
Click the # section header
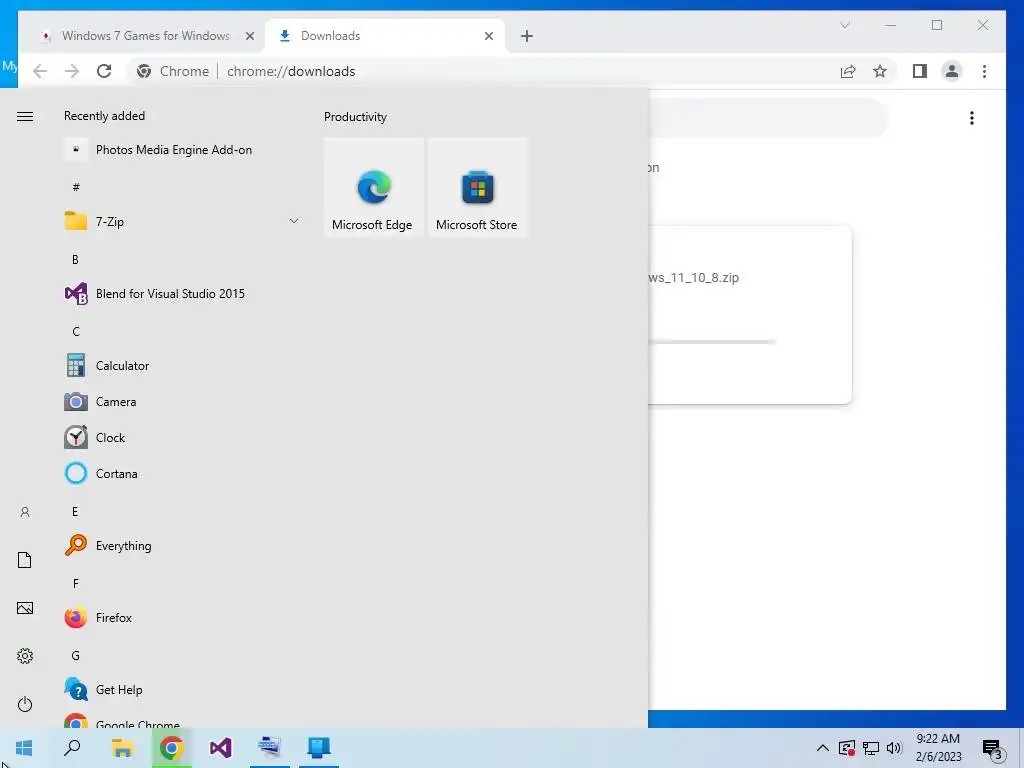76,187
